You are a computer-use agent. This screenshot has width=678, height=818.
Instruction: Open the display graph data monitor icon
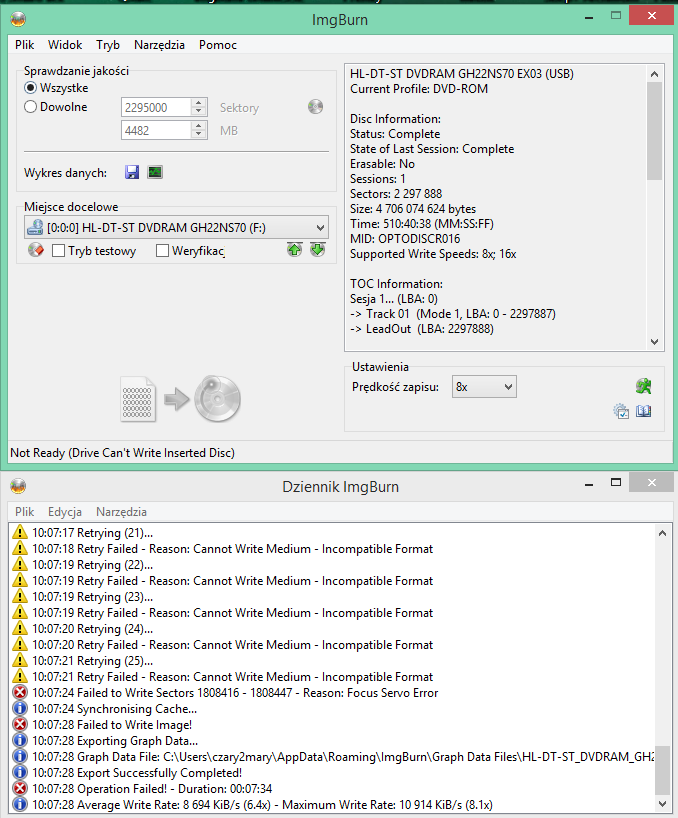(155, 172)
